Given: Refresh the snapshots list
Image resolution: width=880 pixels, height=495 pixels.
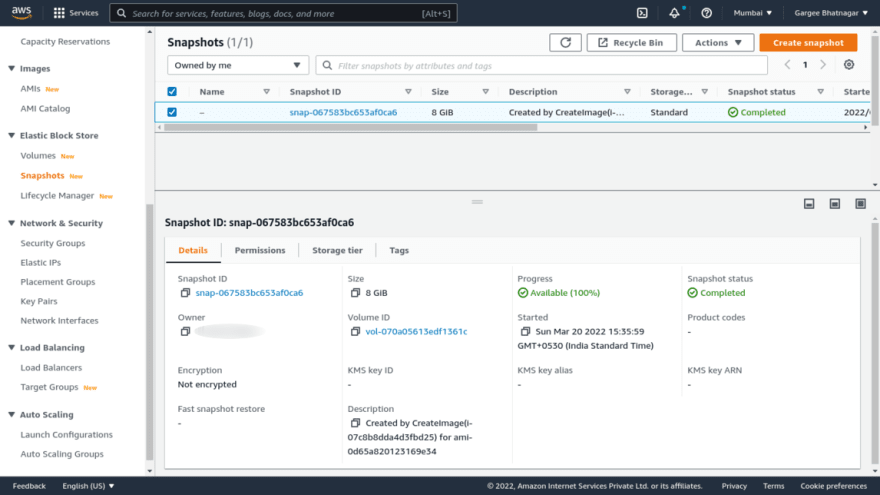Looking at the screenshot, I should [565, 43].
